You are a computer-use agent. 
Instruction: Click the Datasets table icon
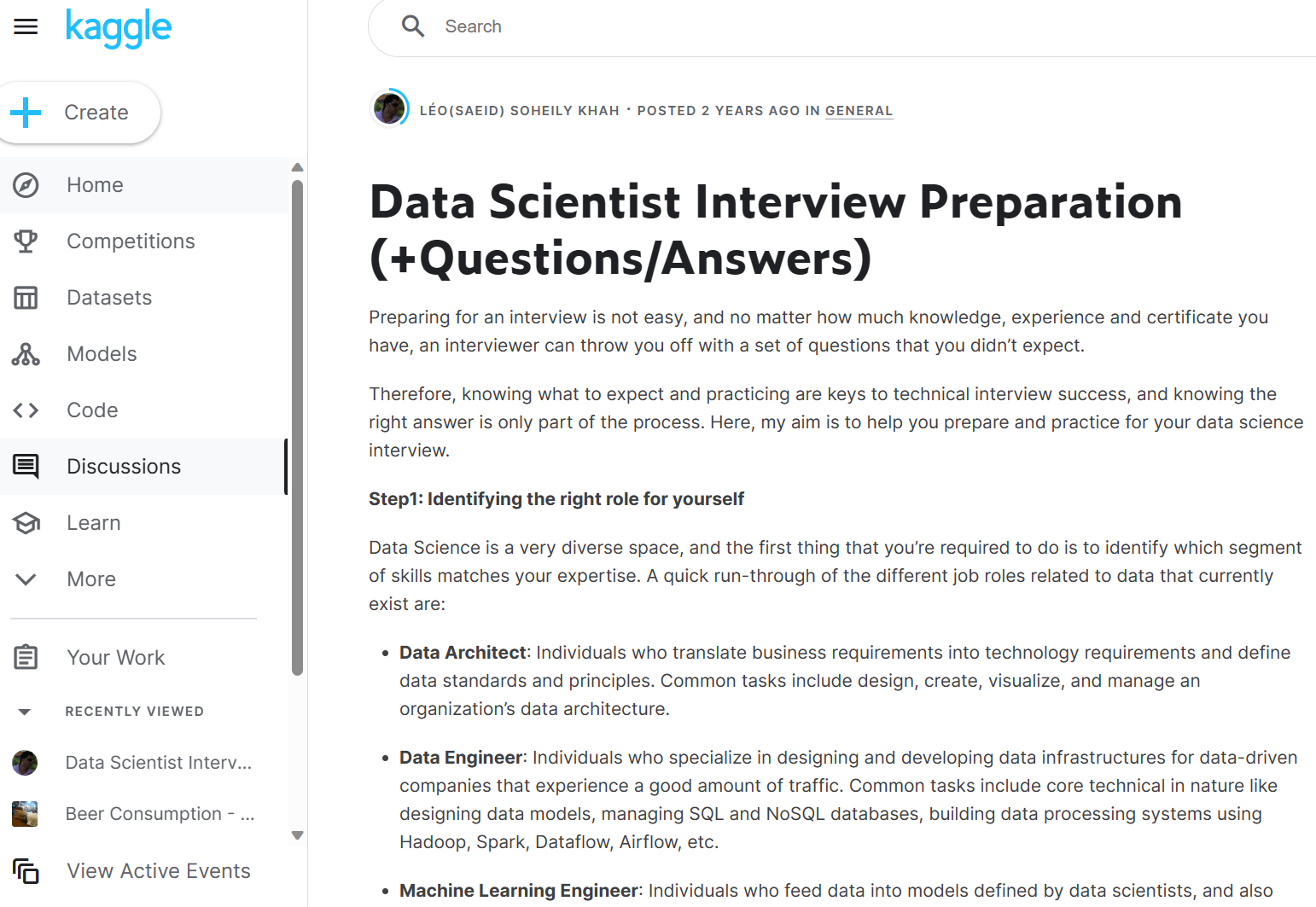[x=26, y=298]
